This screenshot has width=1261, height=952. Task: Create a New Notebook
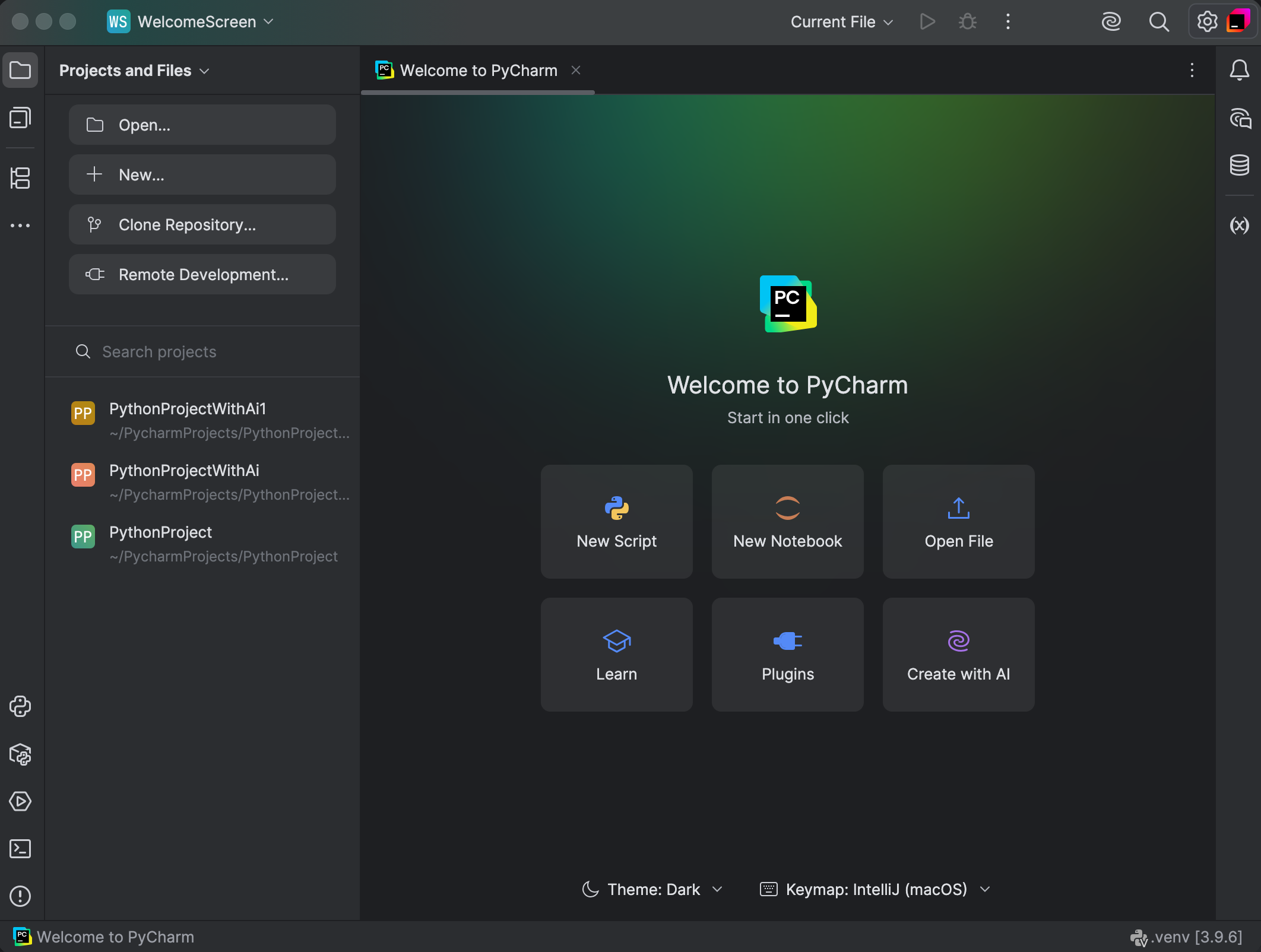(787, 521)
